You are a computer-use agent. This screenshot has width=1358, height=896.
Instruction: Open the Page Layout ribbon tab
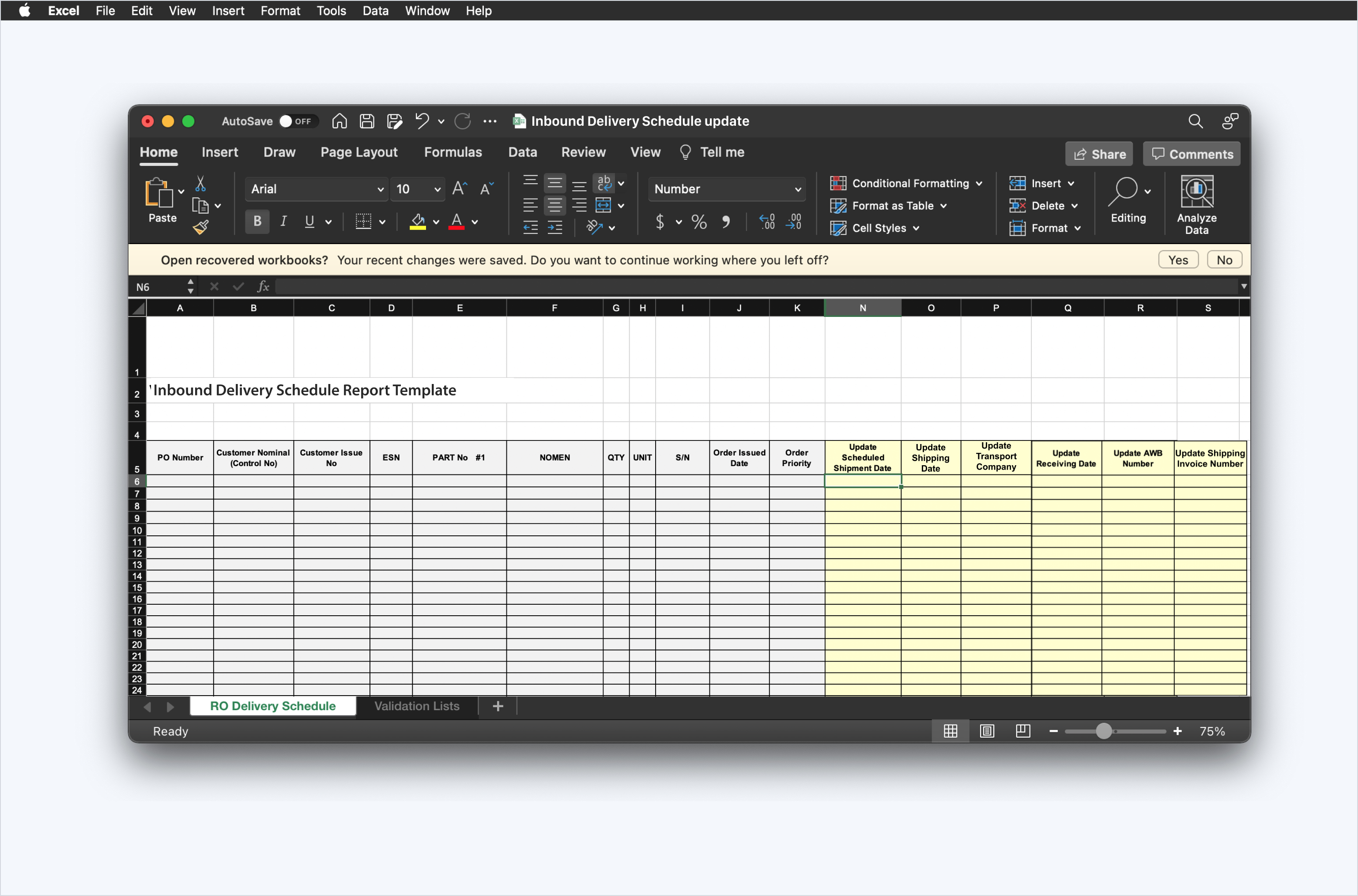click(359, 152)
